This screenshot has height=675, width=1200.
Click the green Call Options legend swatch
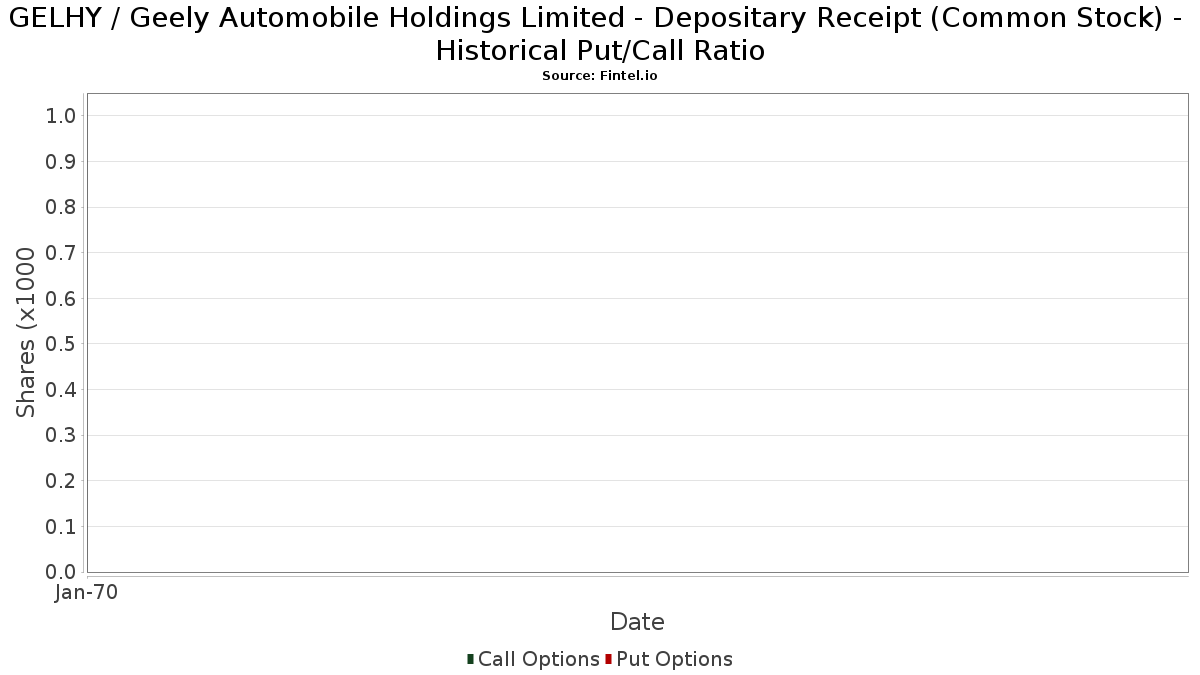[x=470, y=659]
